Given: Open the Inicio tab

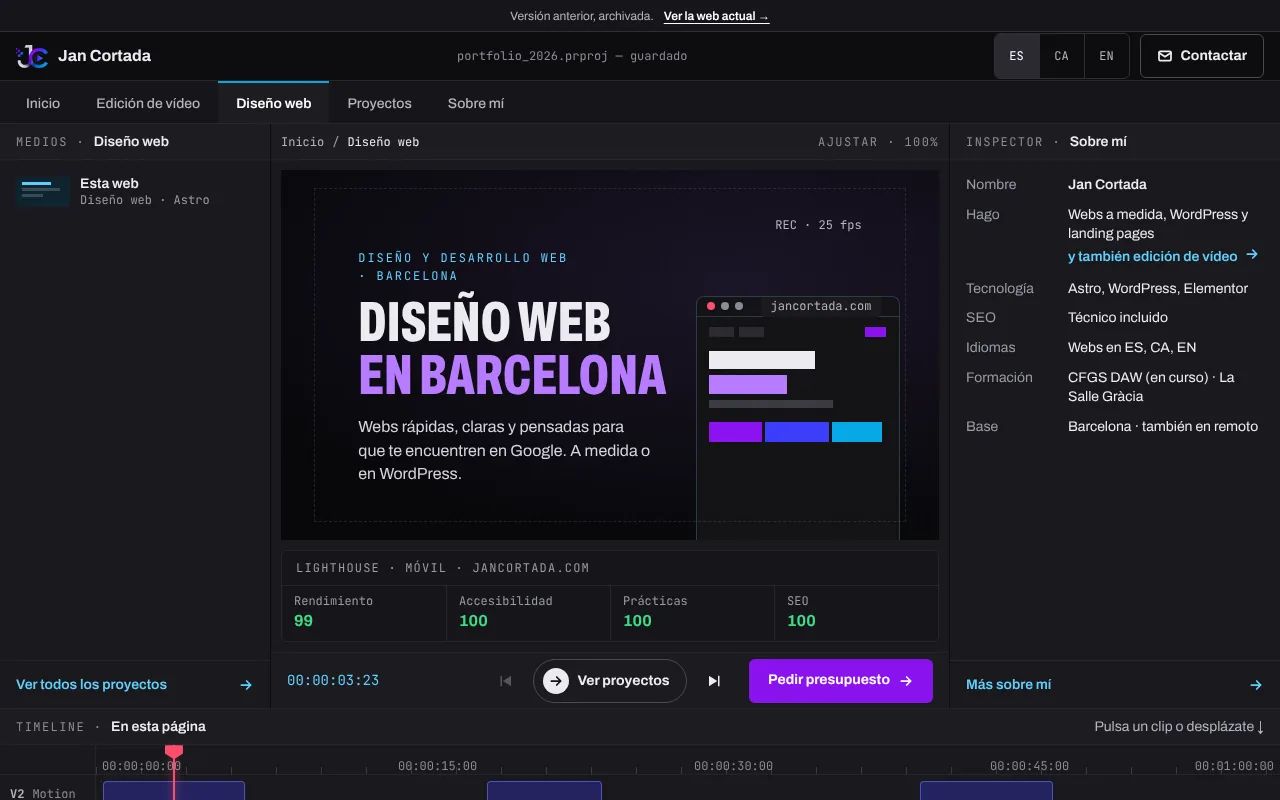Looking at the screenshot, I should click(x=43, y=103).
